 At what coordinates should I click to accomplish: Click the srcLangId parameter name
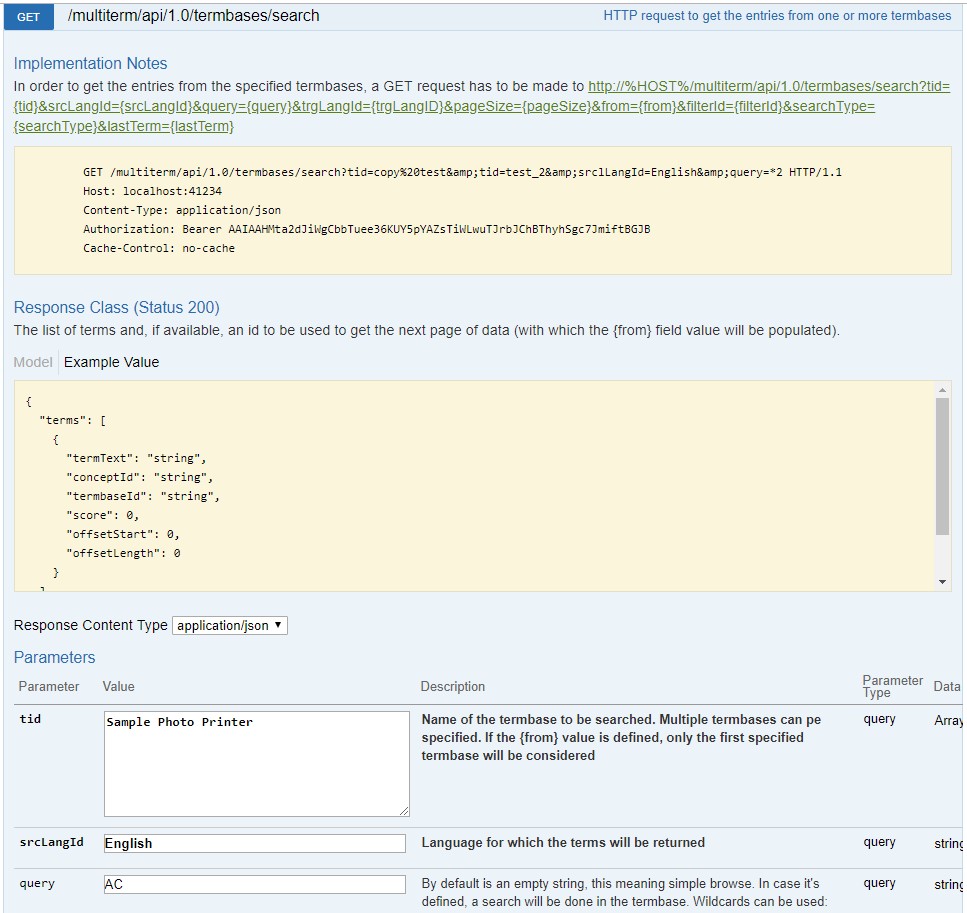click(x=51, y=842)
